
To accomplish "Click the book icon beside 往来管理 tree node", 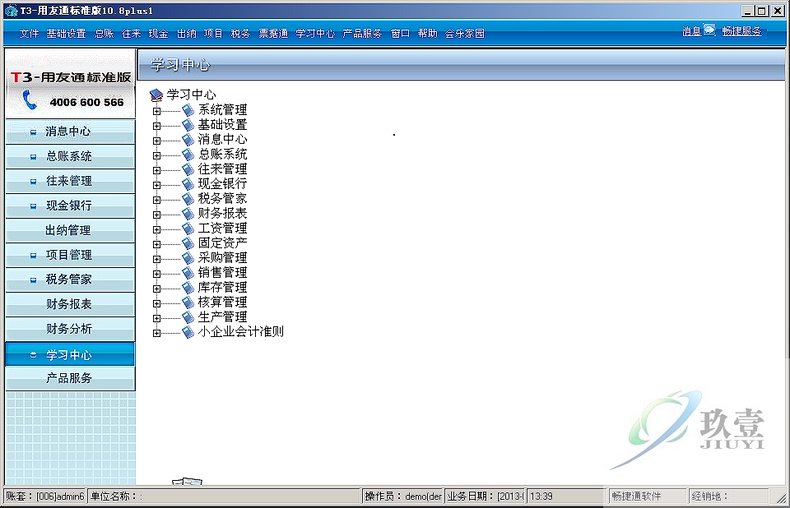I will (x=188, y=169).
